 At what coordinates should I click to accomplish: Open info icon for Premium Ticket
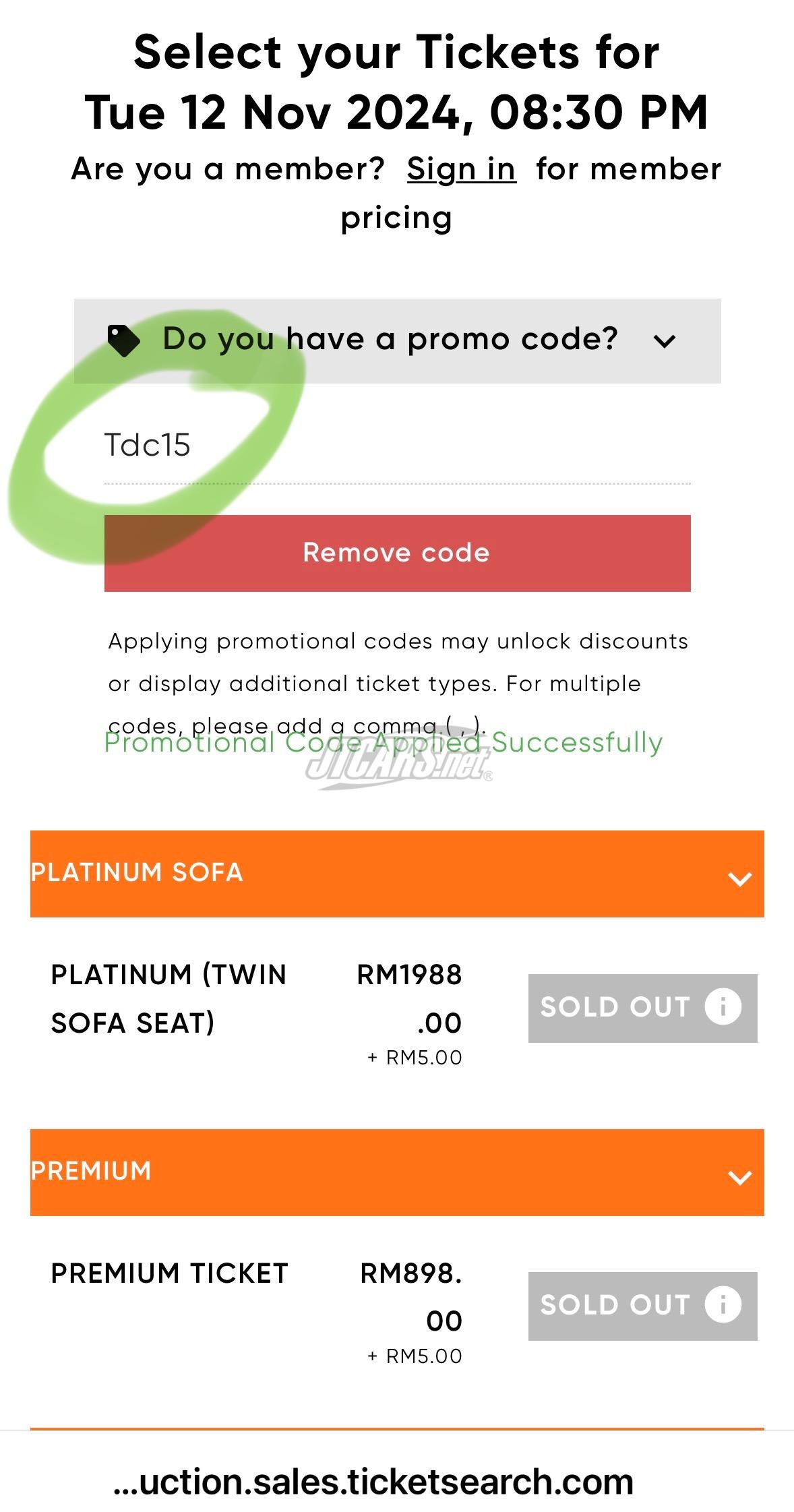[x=723, y=1304]
